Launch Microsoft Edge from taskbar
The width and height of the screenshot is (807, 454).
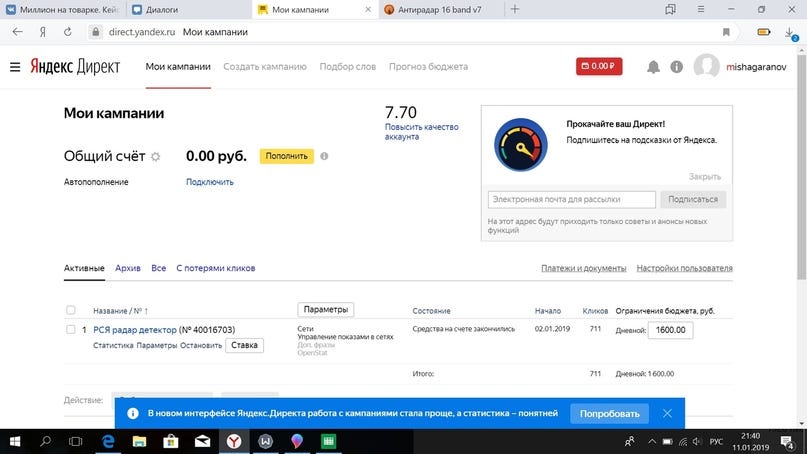click(108, 441)
